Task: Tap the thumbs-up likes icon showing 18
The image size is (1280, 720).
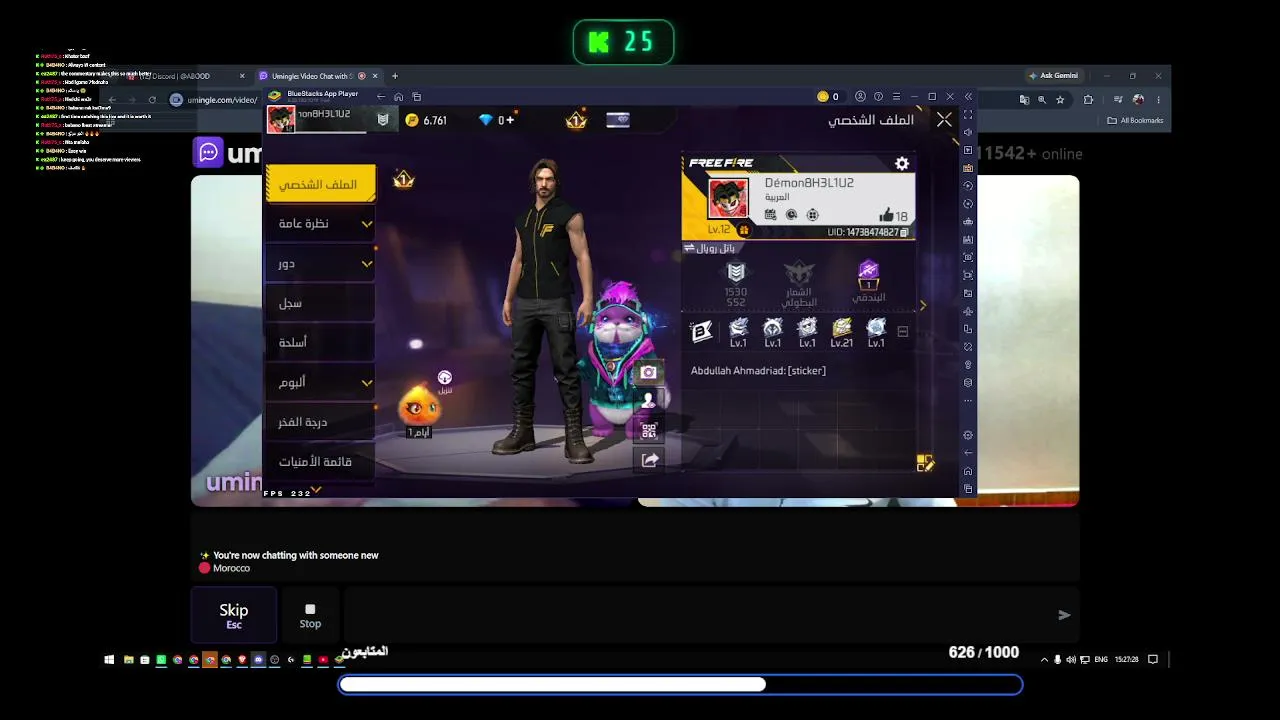Action: (886, 215)
